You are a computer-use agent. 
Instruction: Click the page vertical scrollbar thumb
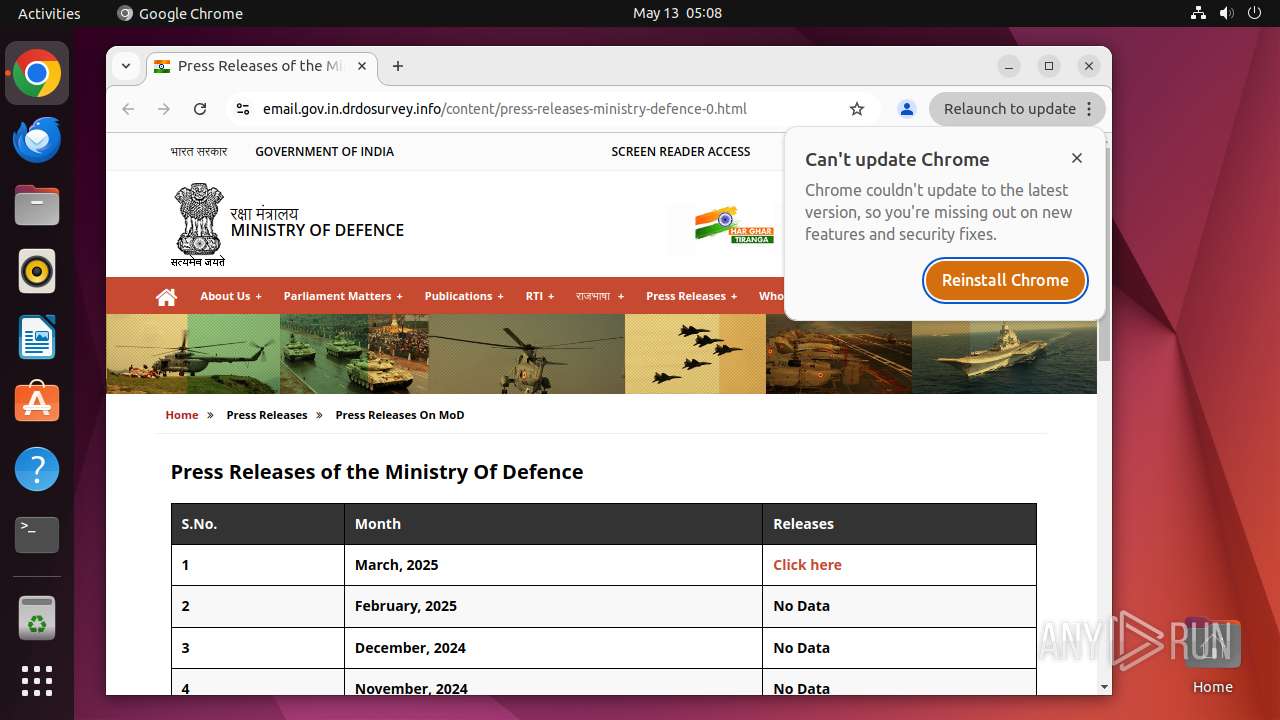click(1104, 253)
